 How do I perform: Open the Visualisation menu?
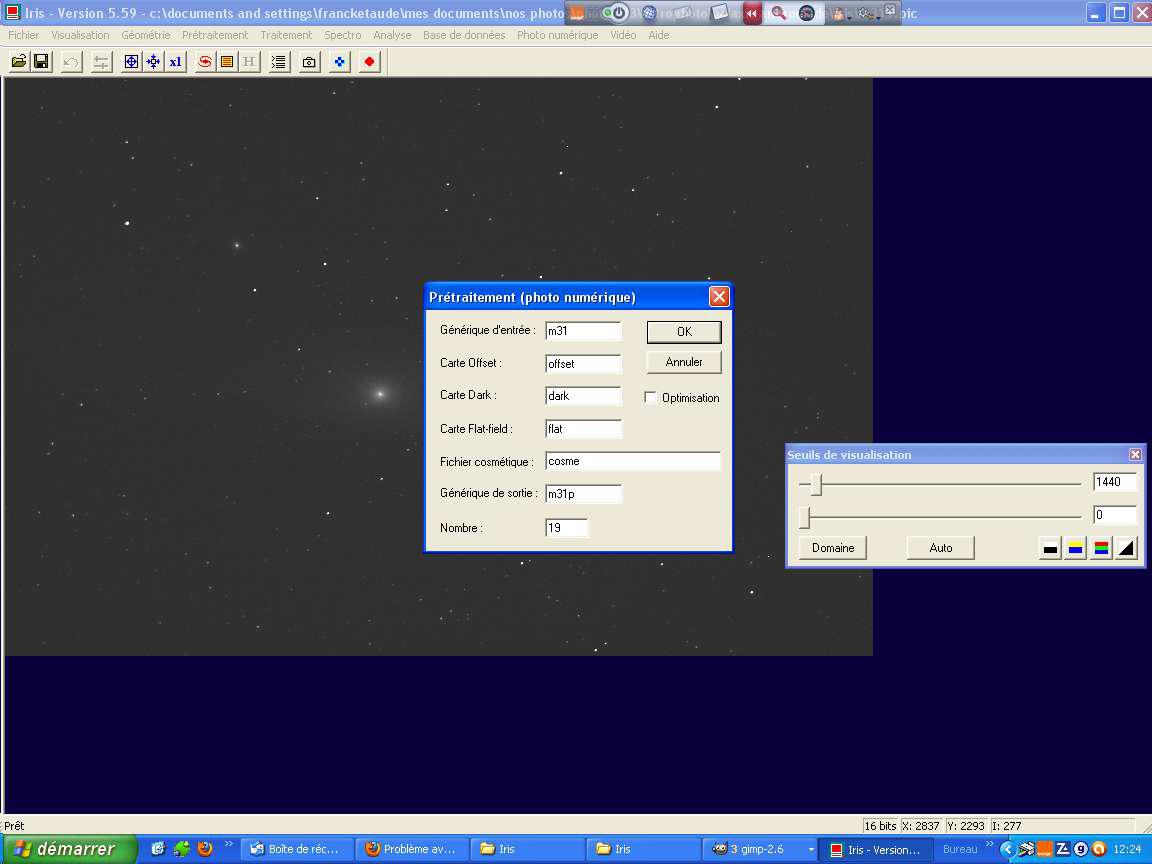pos(80,35)
